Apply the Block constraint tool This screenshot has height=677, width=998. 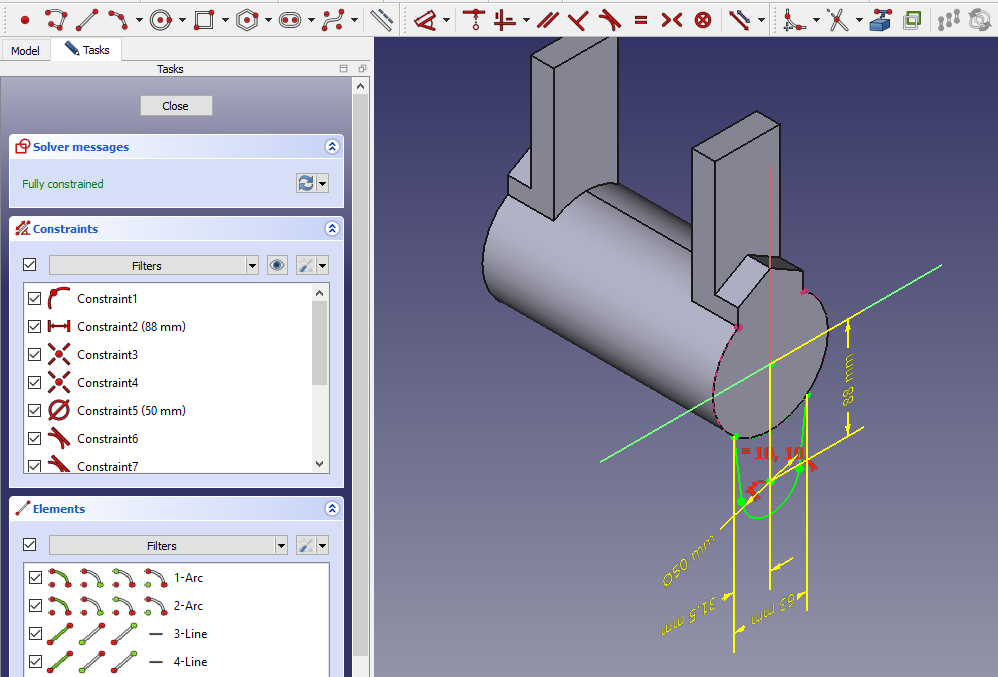(x=703, y=19)
